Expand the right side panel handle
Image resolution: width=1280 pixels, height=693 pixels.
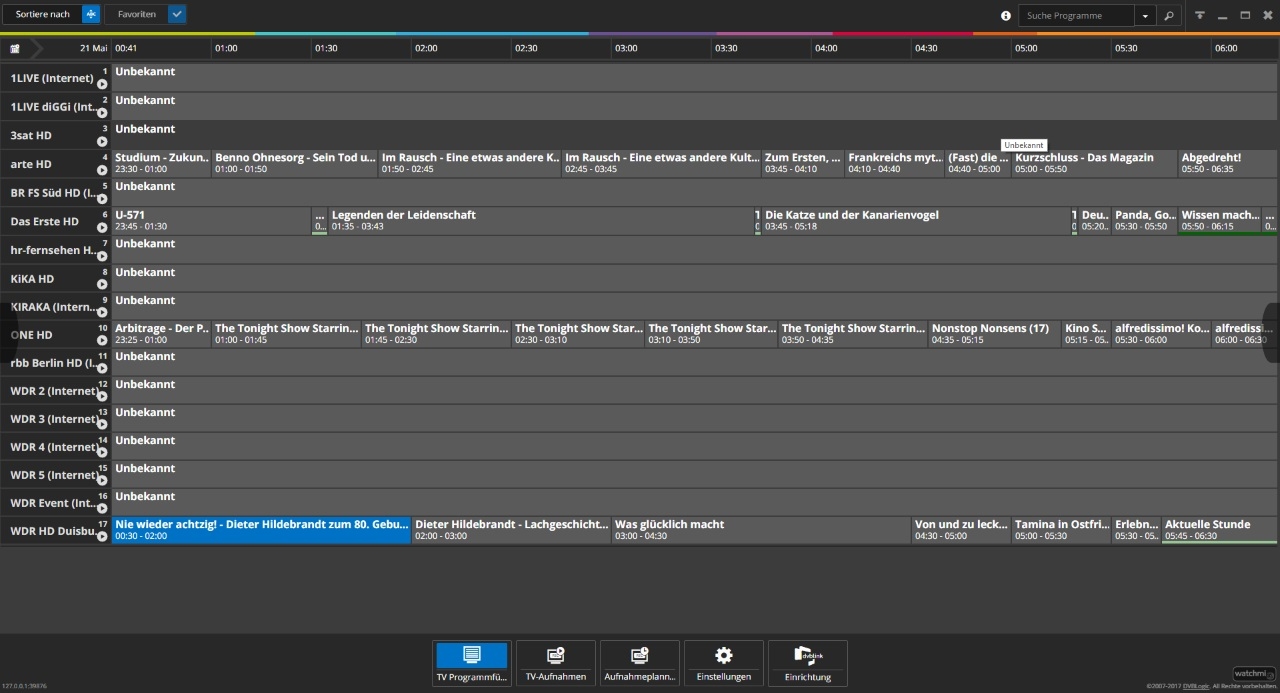(1272, 332)
